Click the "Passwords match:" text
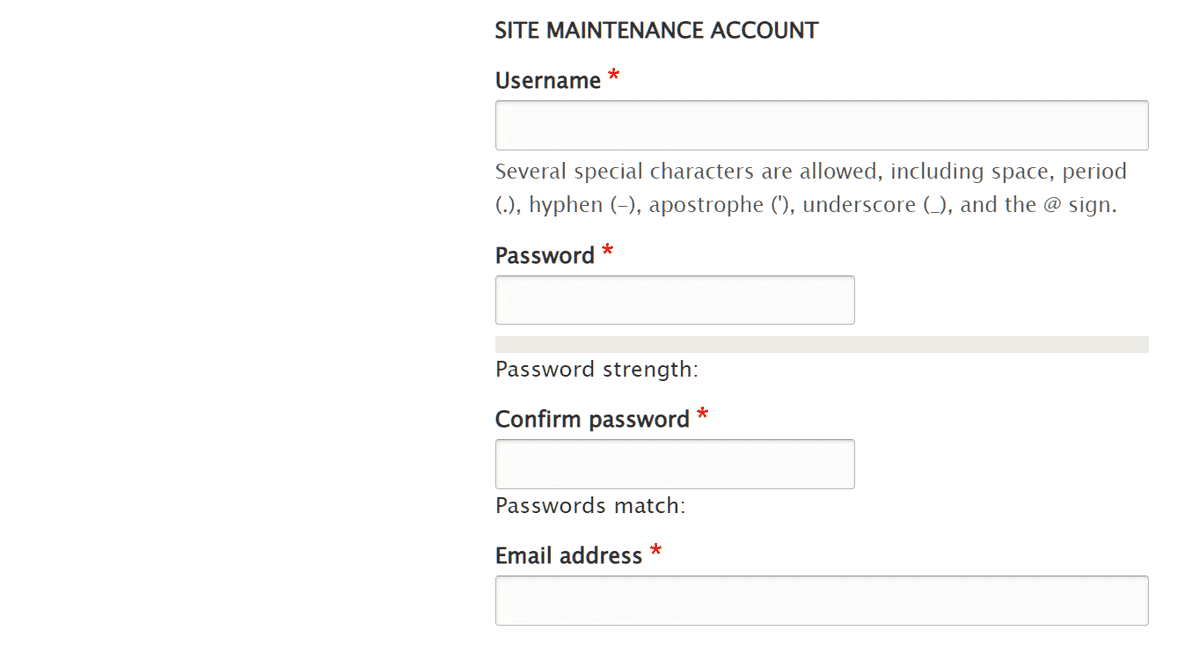 pyautogui.click(x=590, y=505)
